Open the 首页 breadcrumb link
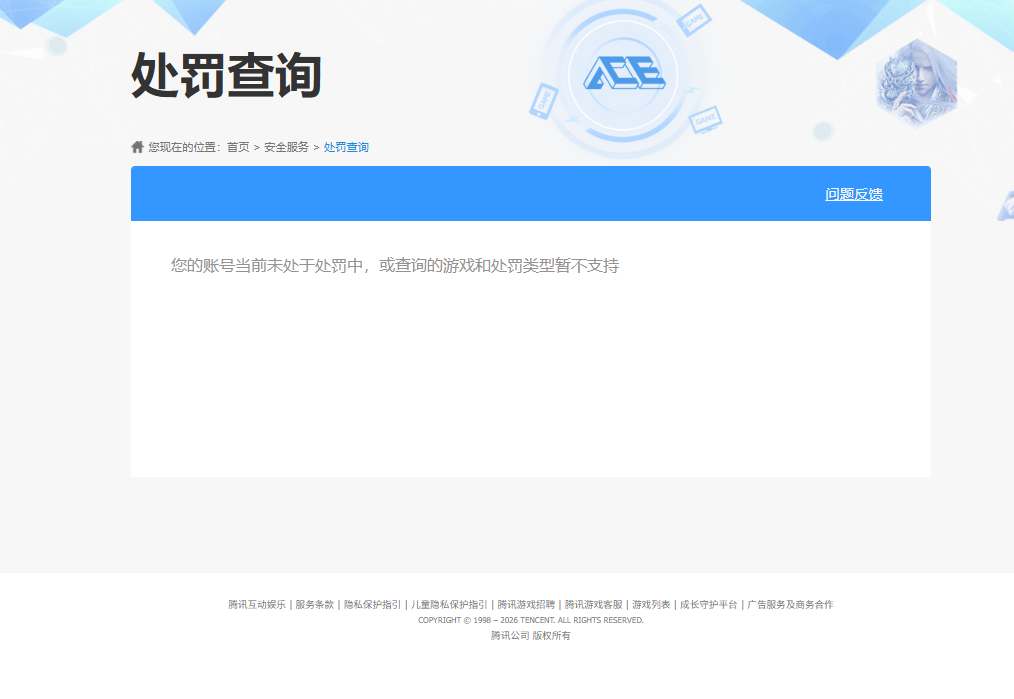Screen dimensions: 1014x699 pyautogui.click(x=238, y=147)
